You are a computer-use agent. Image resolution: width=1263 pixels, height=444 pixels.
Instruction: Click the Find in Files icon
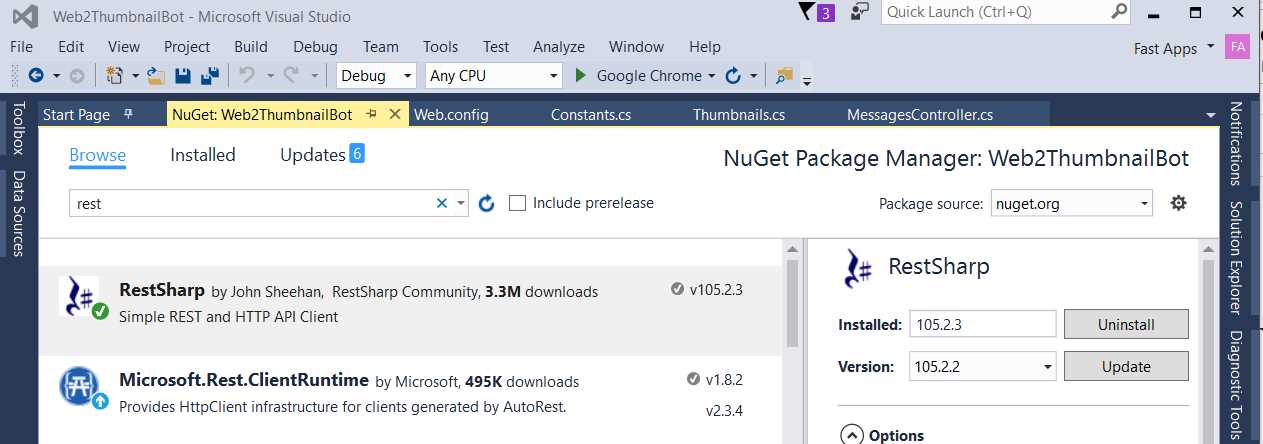click(784, 75)
